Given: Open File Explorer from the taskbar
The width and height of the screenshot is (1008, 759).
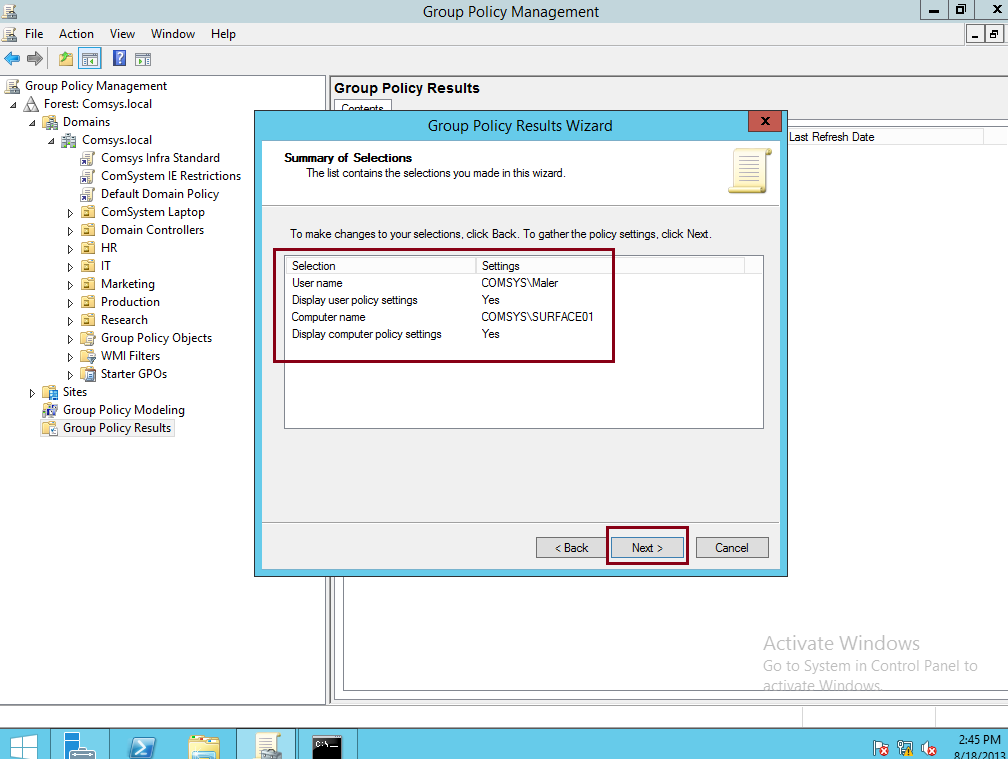Looking at the screenshot, I should click(x=204, y=746).
